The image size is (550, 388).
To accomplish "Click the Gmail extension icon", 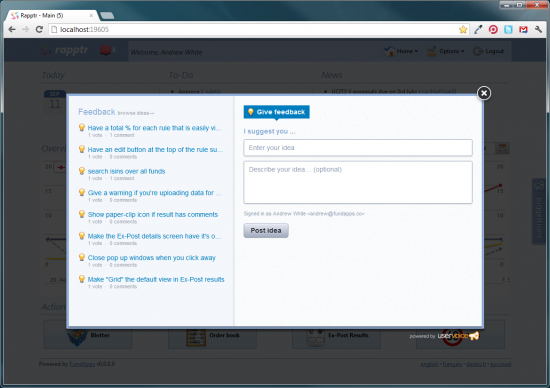I will [523, 29].
